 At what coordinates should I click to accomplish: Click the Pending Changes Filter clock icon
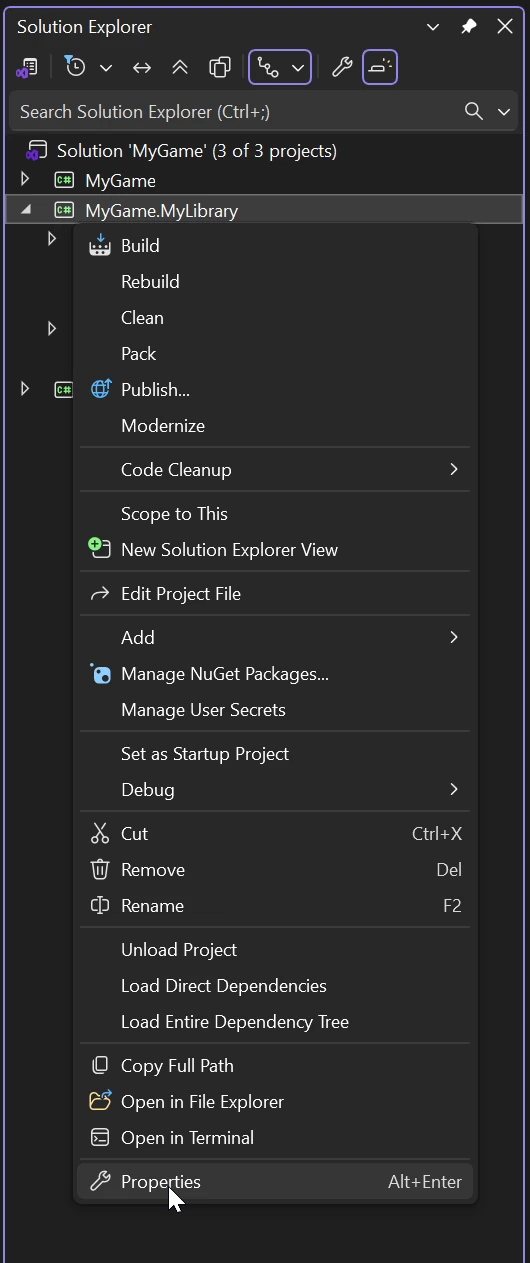point(76,67)
